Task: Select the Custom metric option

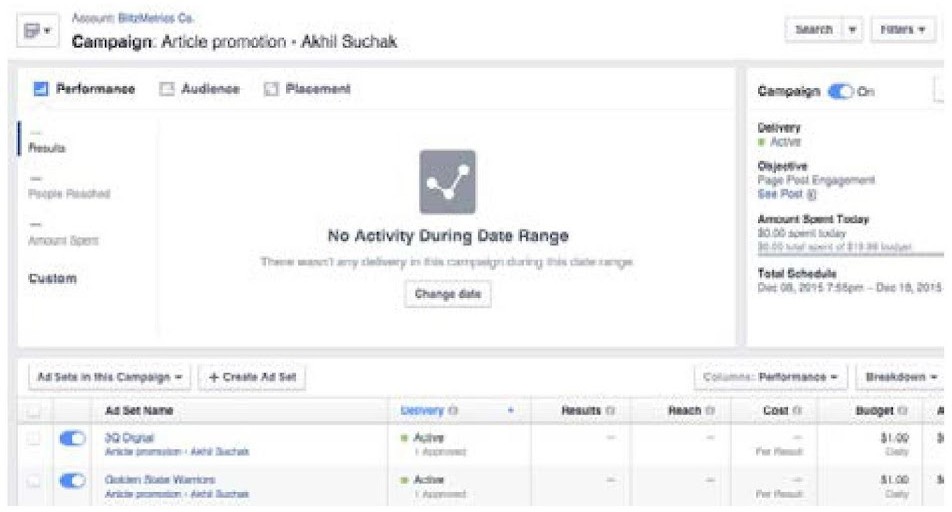Action: click(x=52, y=278)
